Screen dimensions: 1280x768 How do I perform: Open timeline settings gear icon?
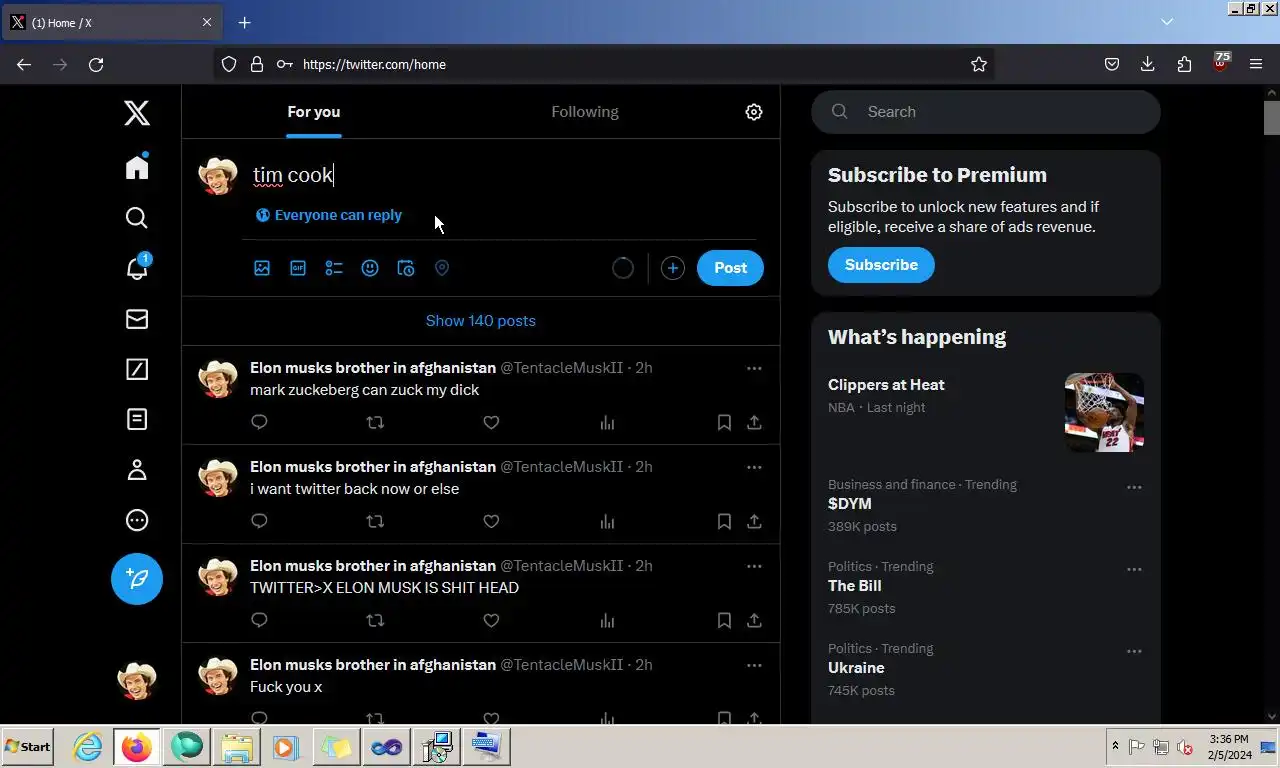pos(754,112)
